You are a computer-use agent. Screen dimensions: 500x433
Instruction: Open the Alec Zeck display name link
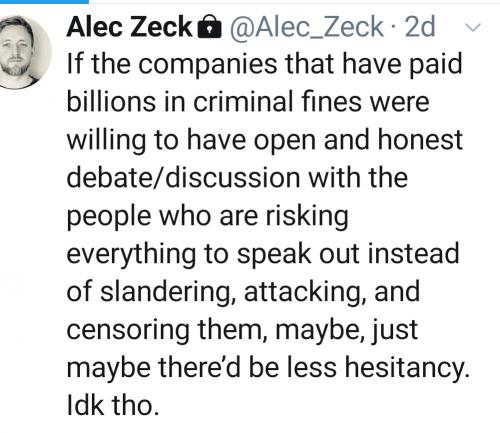pyautogui.click(x=129, y=27)
